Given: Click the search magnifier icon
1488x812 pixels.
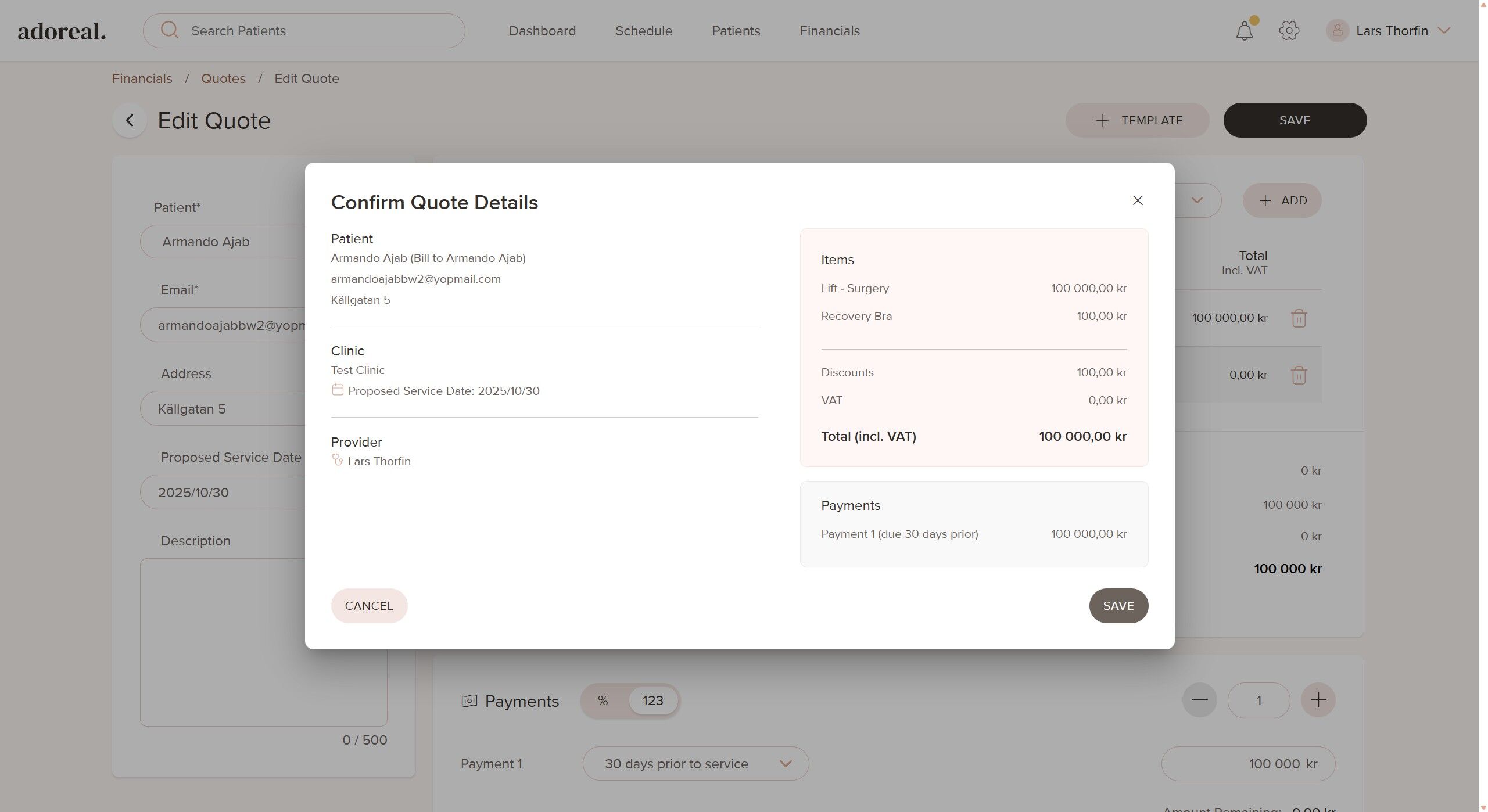Looking at the screenshot, I should click(x=170, y=30).
